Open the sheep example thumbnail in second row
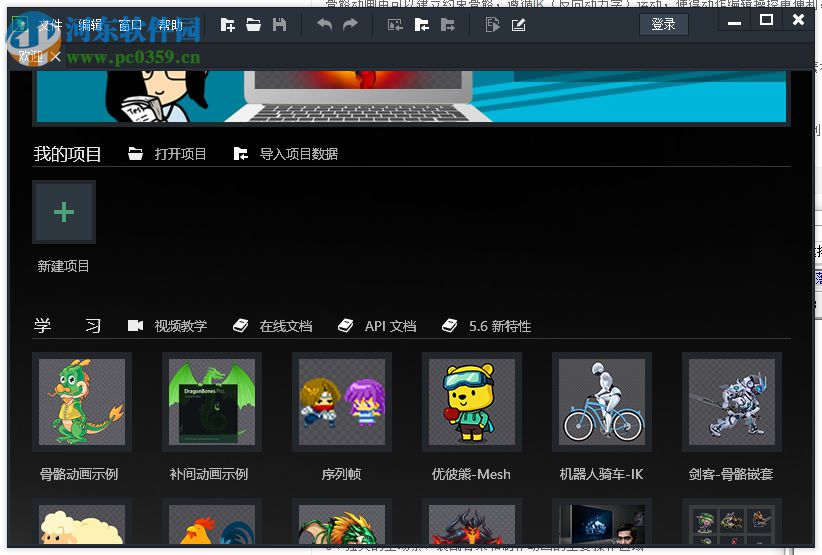Image resolution: width=822 pixels, height=555 pixels. 82,522
